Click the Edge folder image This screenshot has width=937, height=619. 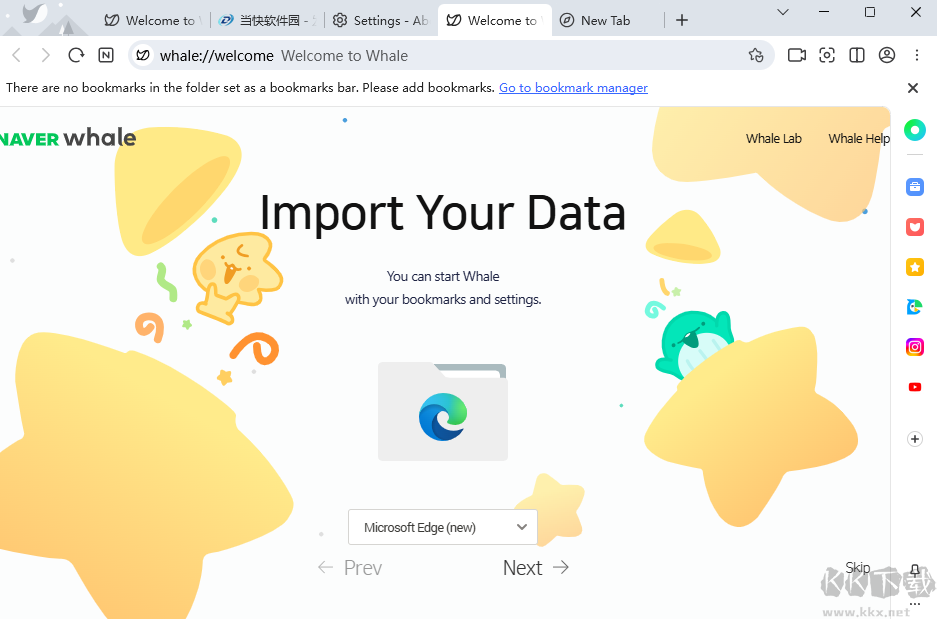click(x=443, y=412)
